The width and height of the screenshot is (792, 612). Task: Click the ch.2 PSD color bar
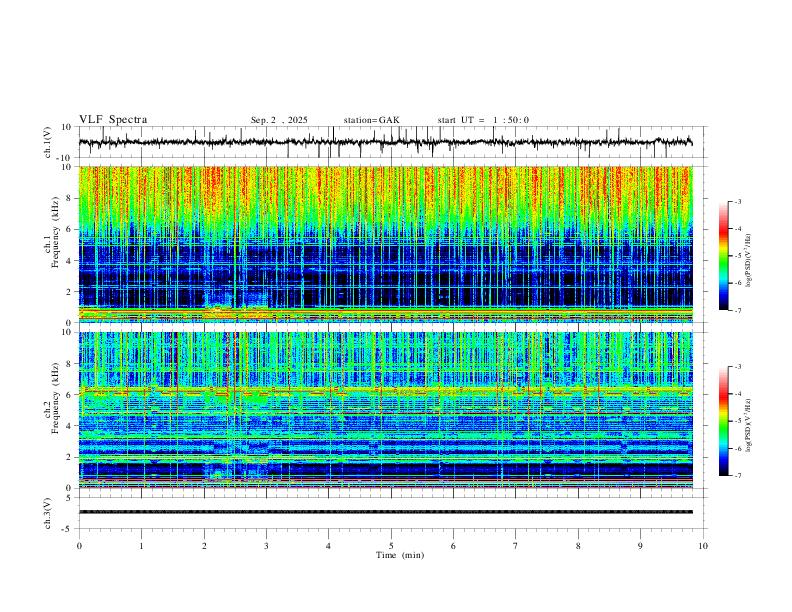pyautogui.click(x=723, y=421)
